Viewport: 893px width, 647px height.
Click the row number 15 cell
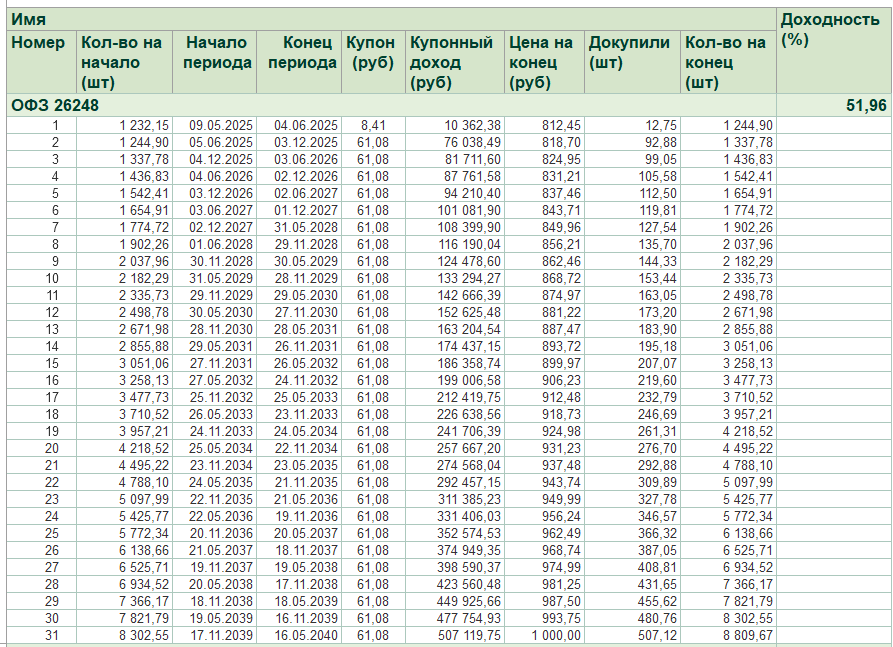coord(52,363)
